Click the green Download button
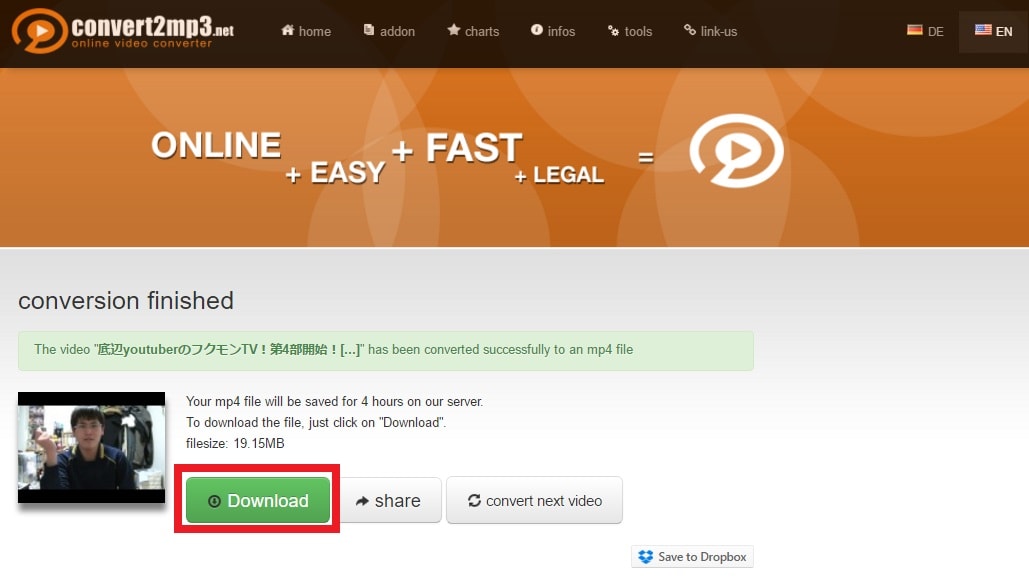1029x587 pixels. point(258,500)
